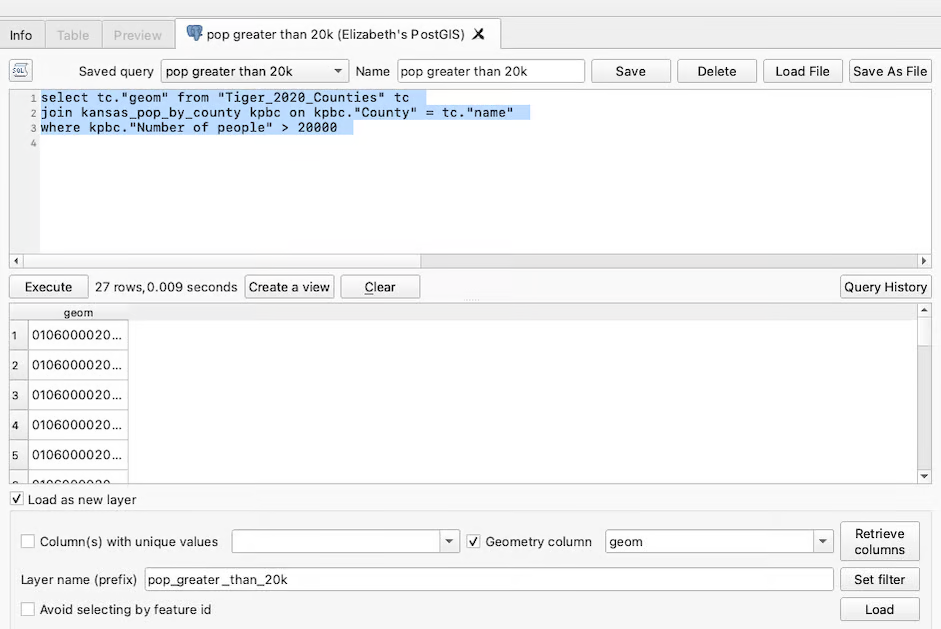941x629 pixels.
Task: Click the Set filter button
Action: click(x=880, y=579)
